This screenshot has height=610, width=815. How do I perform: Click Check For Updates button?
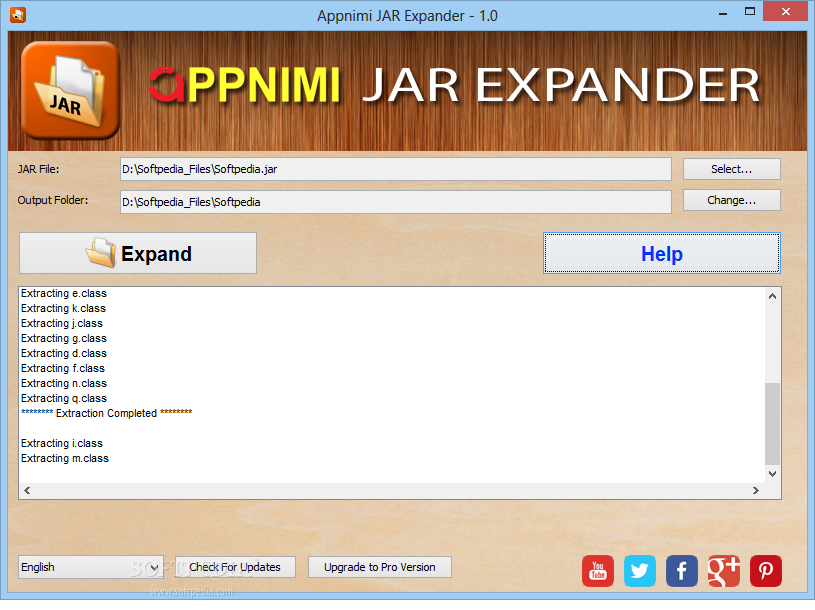pos(235,567)
